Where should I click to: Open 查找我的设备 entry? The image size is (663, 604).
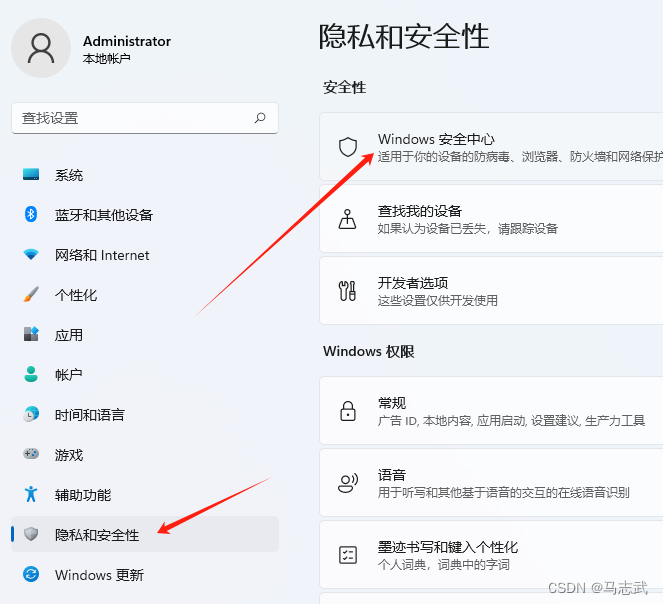(491, 219)
